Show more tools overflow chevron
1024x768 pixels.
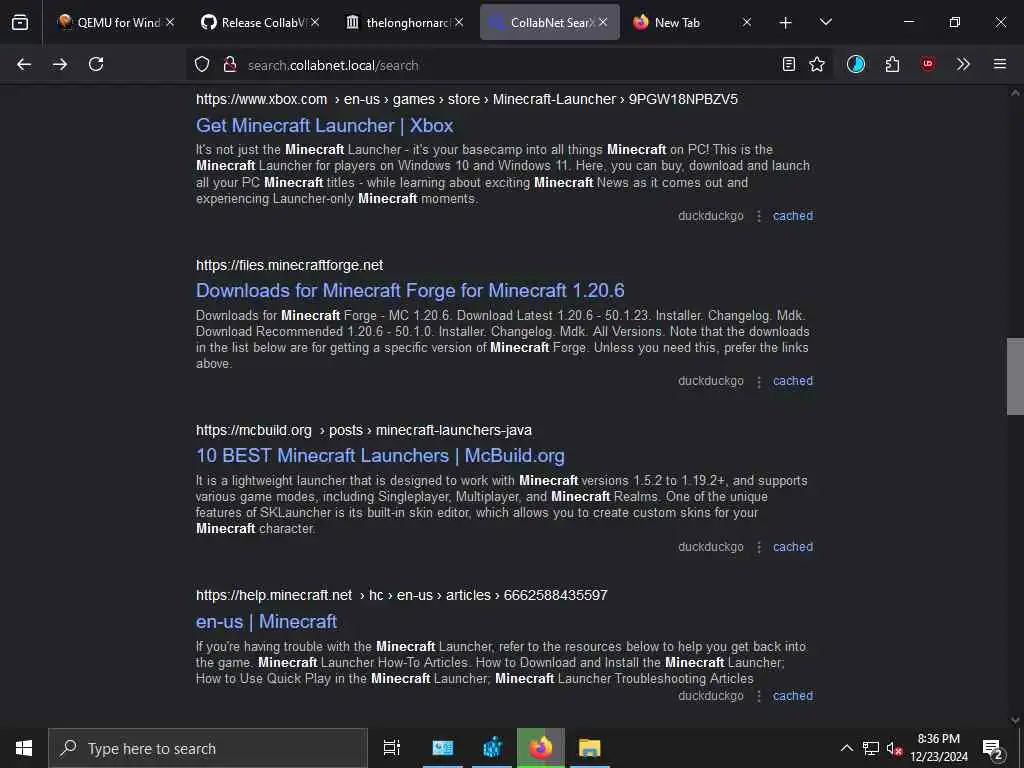963,64
